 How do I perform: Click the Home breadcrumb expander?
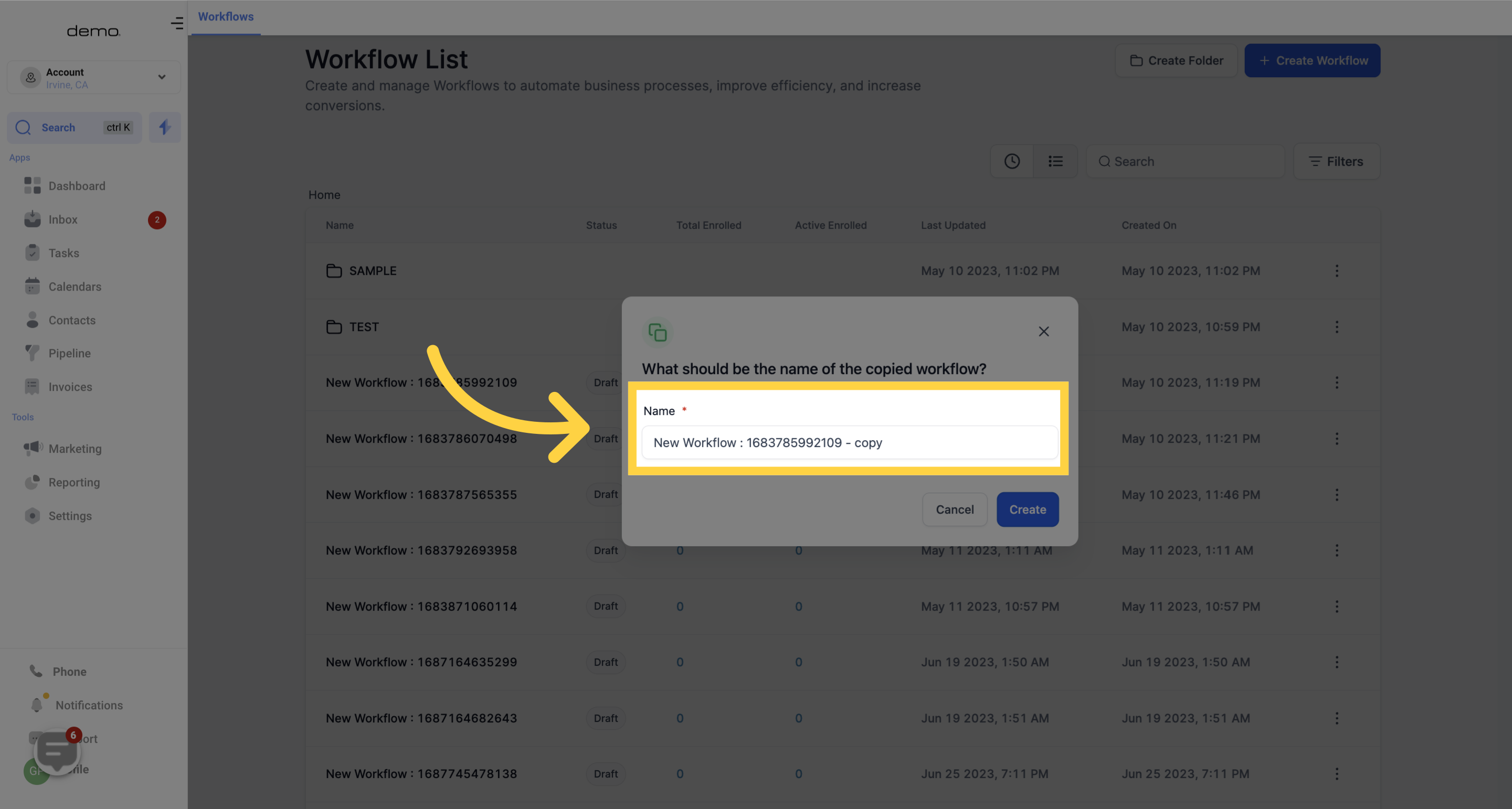click(324, 195)
